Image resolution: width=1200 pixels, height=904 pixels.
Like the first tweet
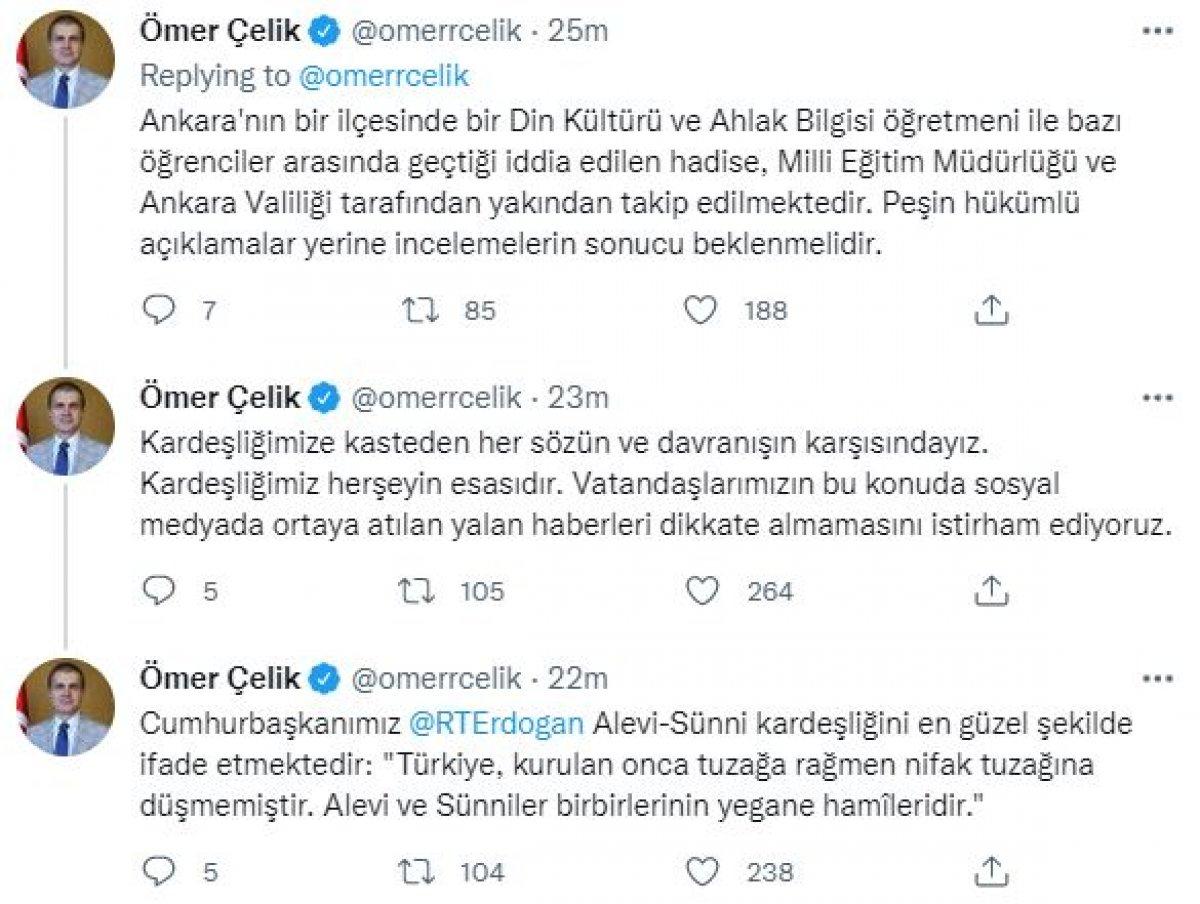[x=702, y=310]
